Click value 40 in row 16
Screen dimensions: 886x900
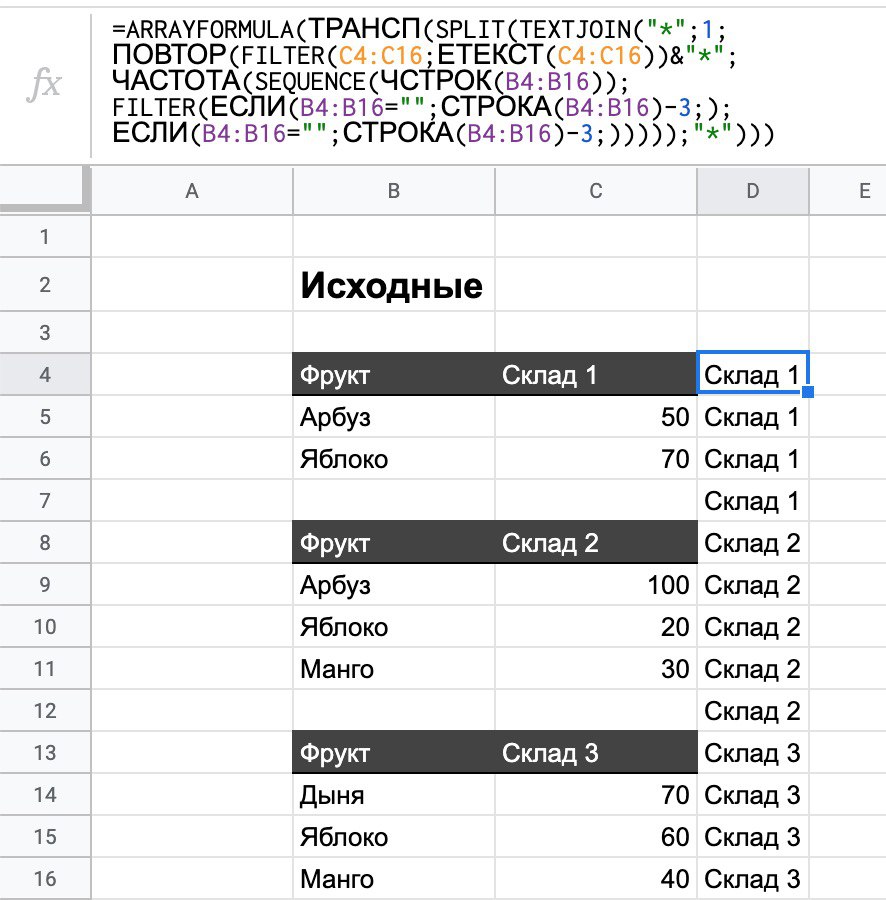pyautogui.click(x=596, y=878)
